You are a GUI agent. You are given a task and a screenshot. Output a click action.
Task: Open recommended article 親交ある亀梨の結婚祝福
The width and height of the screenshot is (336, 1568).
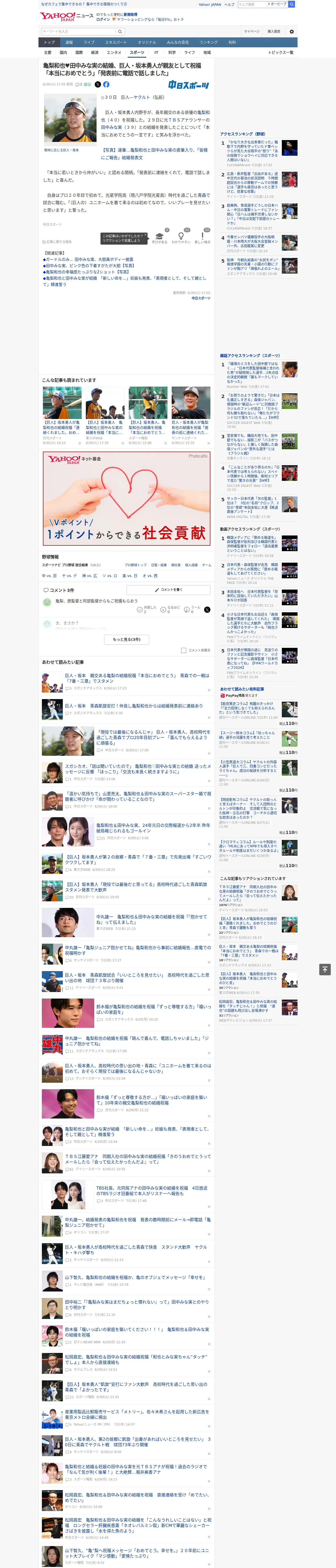pyautogui.click(x=137, y=678)
